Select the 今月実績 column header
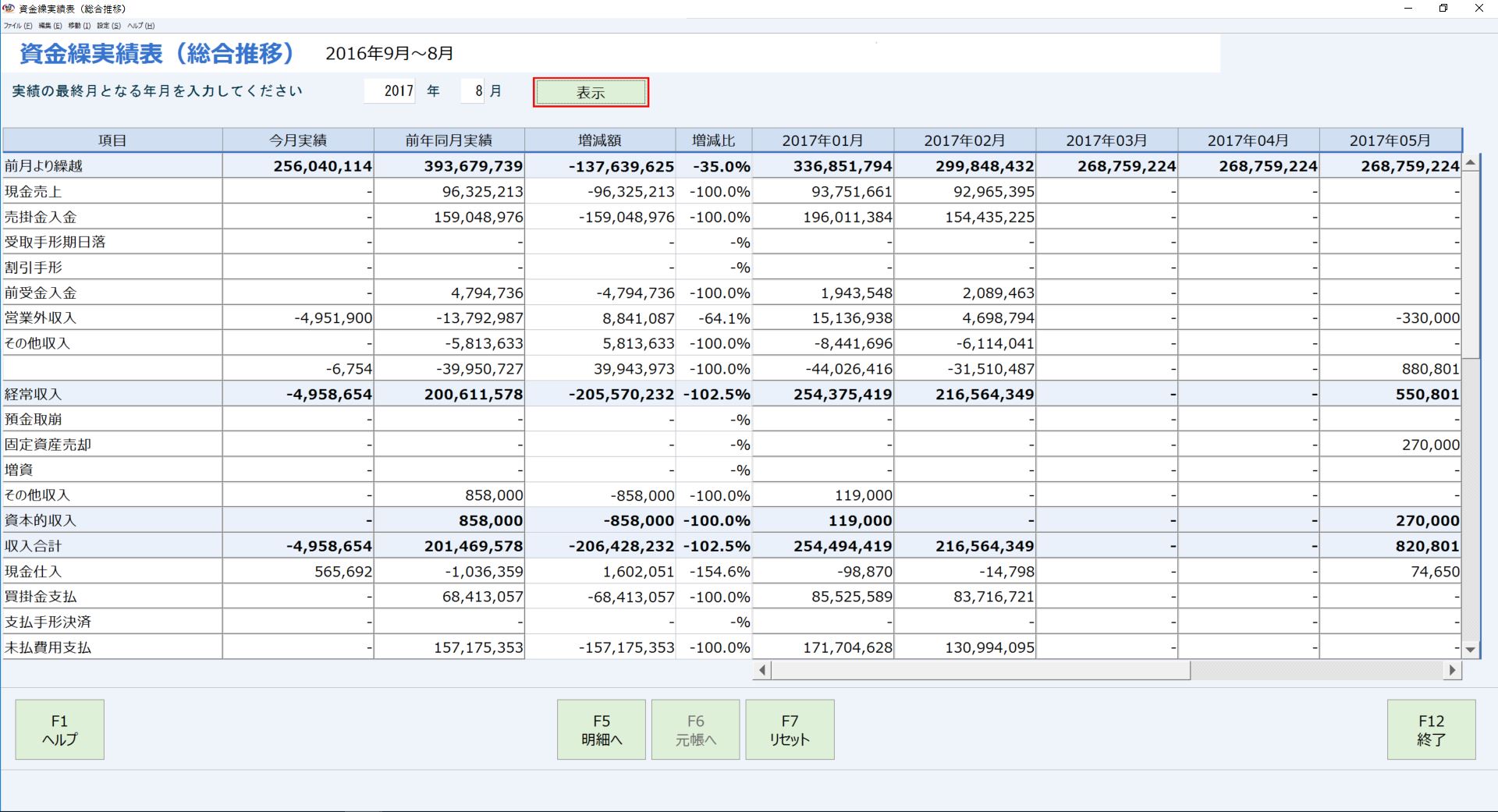The height and width of the screenshot is (812, 1498). [298, 140]
